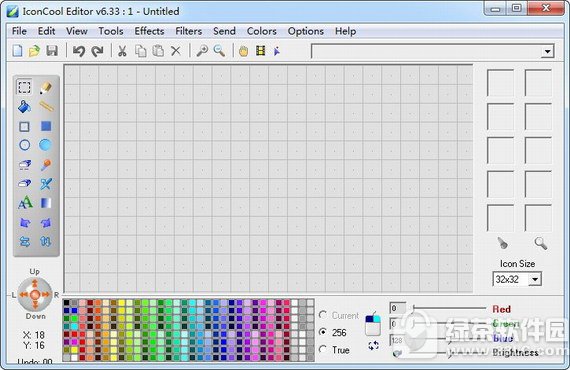This screenshot has height=370, width=570.
Task: Shift the image left with the L arrow
Action: 24,294
